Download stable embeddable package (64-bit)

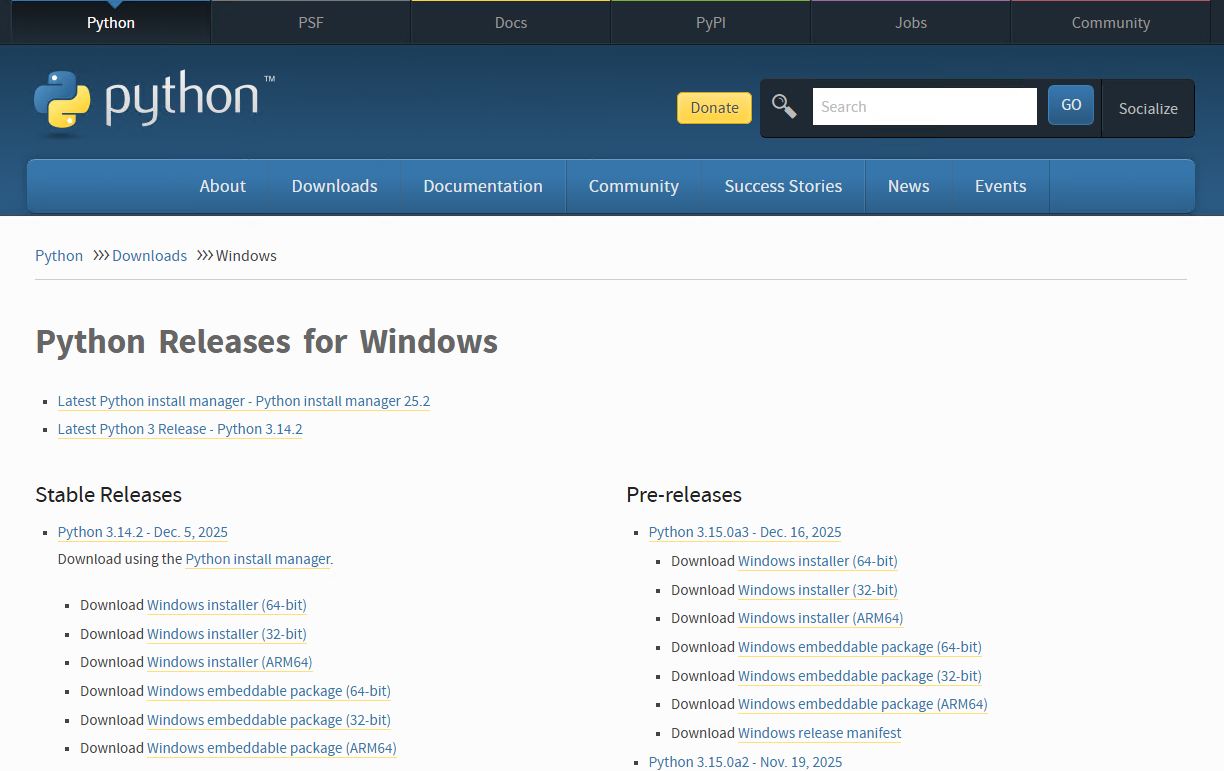pos(269,691)
